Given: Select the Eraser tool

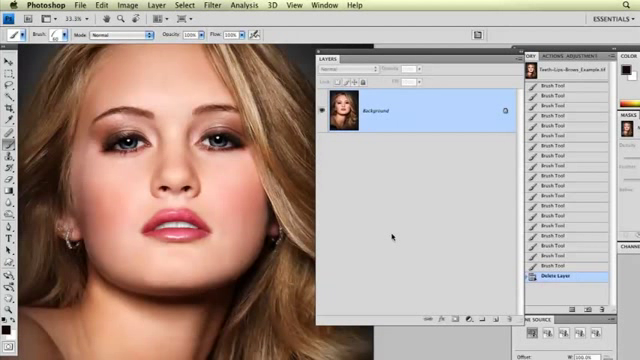Looking at the screenshot, I should tap(8, 179).
